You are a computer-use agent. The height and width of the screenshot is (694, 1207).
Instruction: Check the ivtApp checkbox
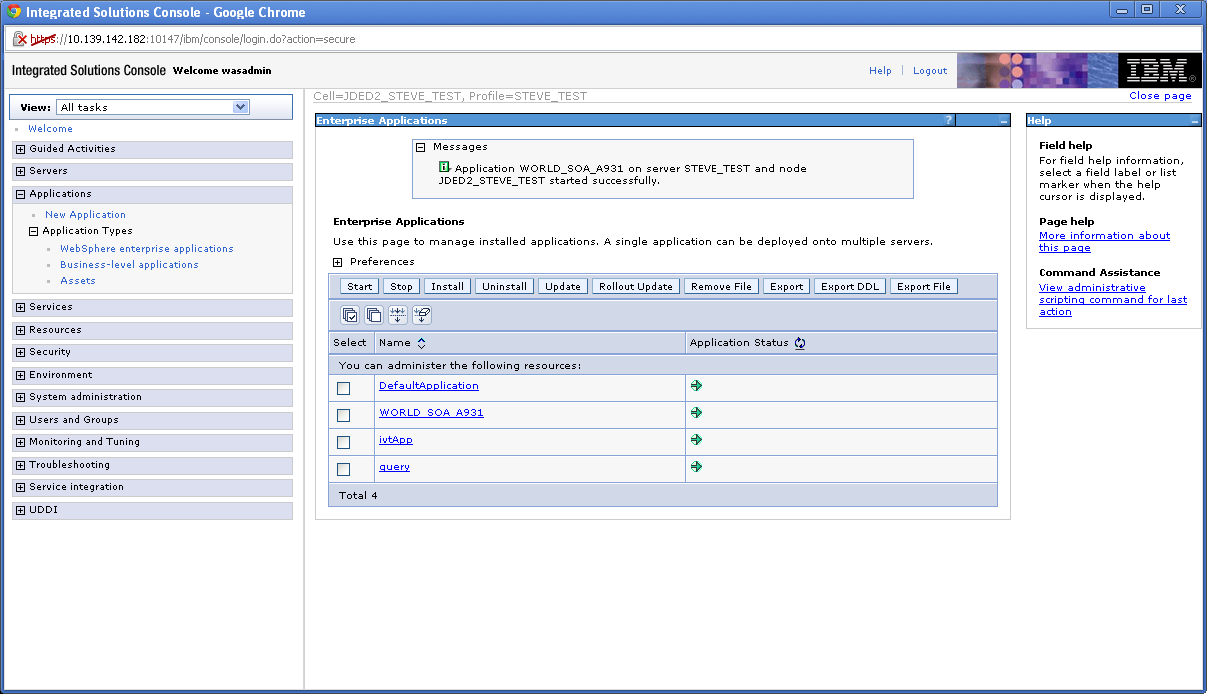(x=344, y=442)
